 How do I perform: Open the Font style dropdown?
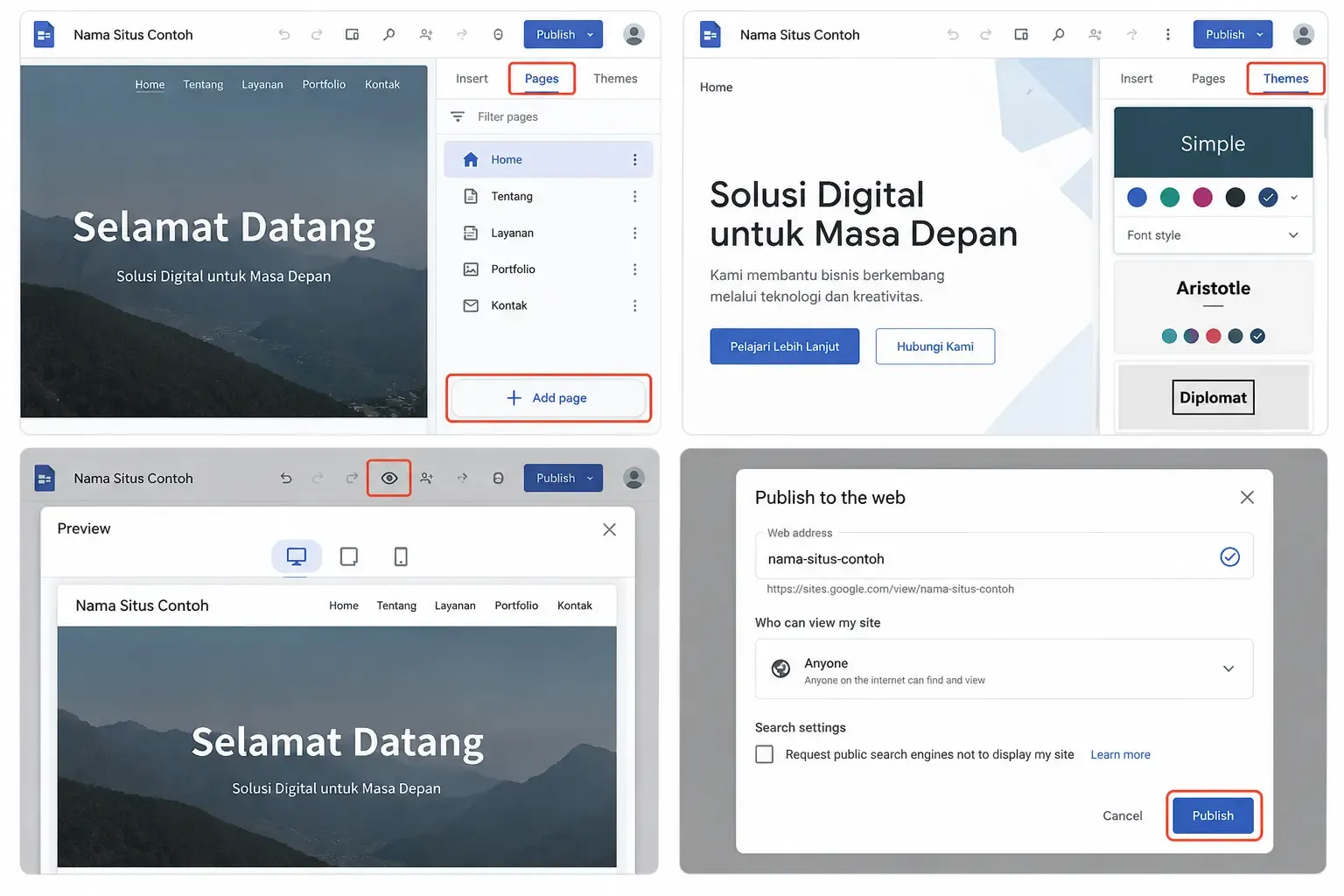point(1213,235)
